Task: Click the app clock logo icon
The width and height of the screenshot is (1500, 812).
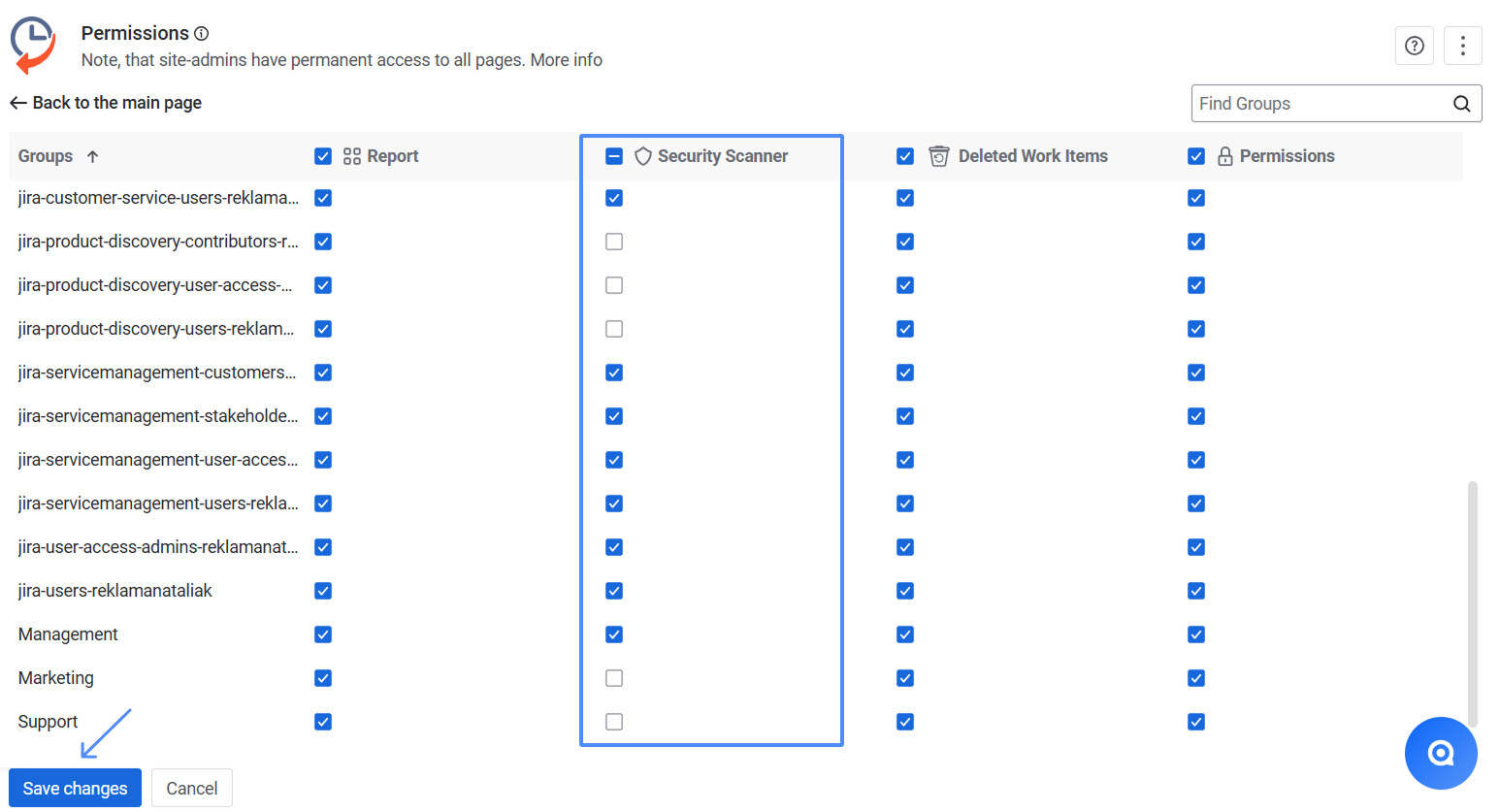Action: [33, 45]
